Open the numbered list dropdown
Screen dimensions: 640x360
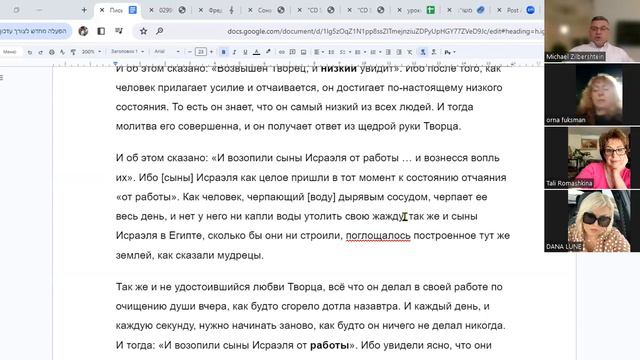pyautogui.click(x=375, y=52)
